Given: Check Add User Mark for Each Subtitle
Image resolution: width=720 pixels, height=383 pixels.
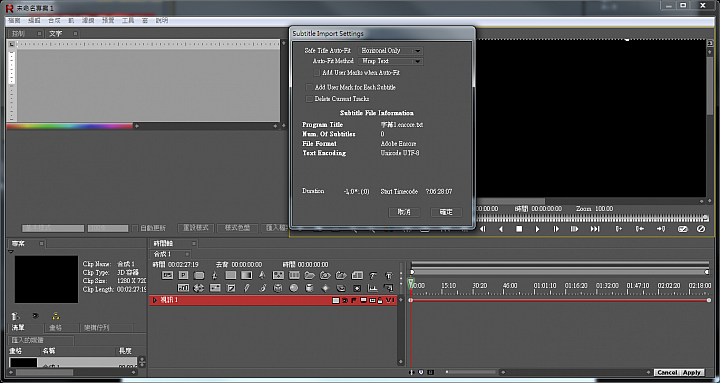Looking at the screenshot, I should pyautogui.click(x=309, y=87).
